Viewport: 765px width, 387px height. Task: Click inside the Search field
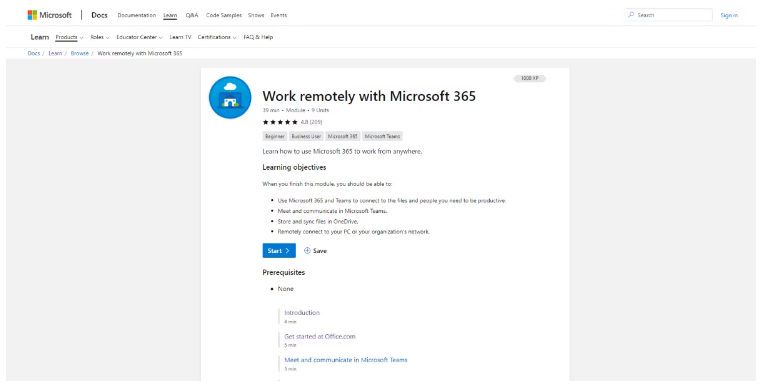669,15
